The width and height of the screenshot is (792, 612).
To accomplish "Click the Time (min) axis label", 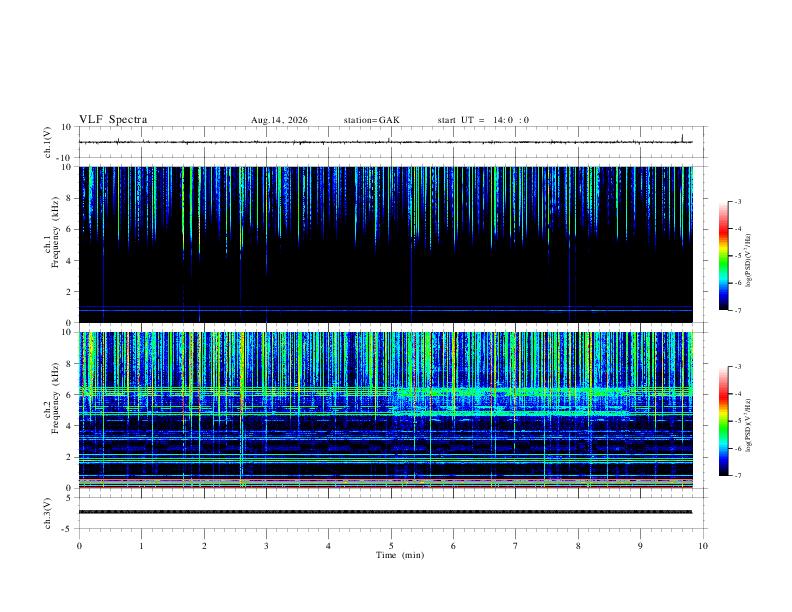I will [400, 555].
